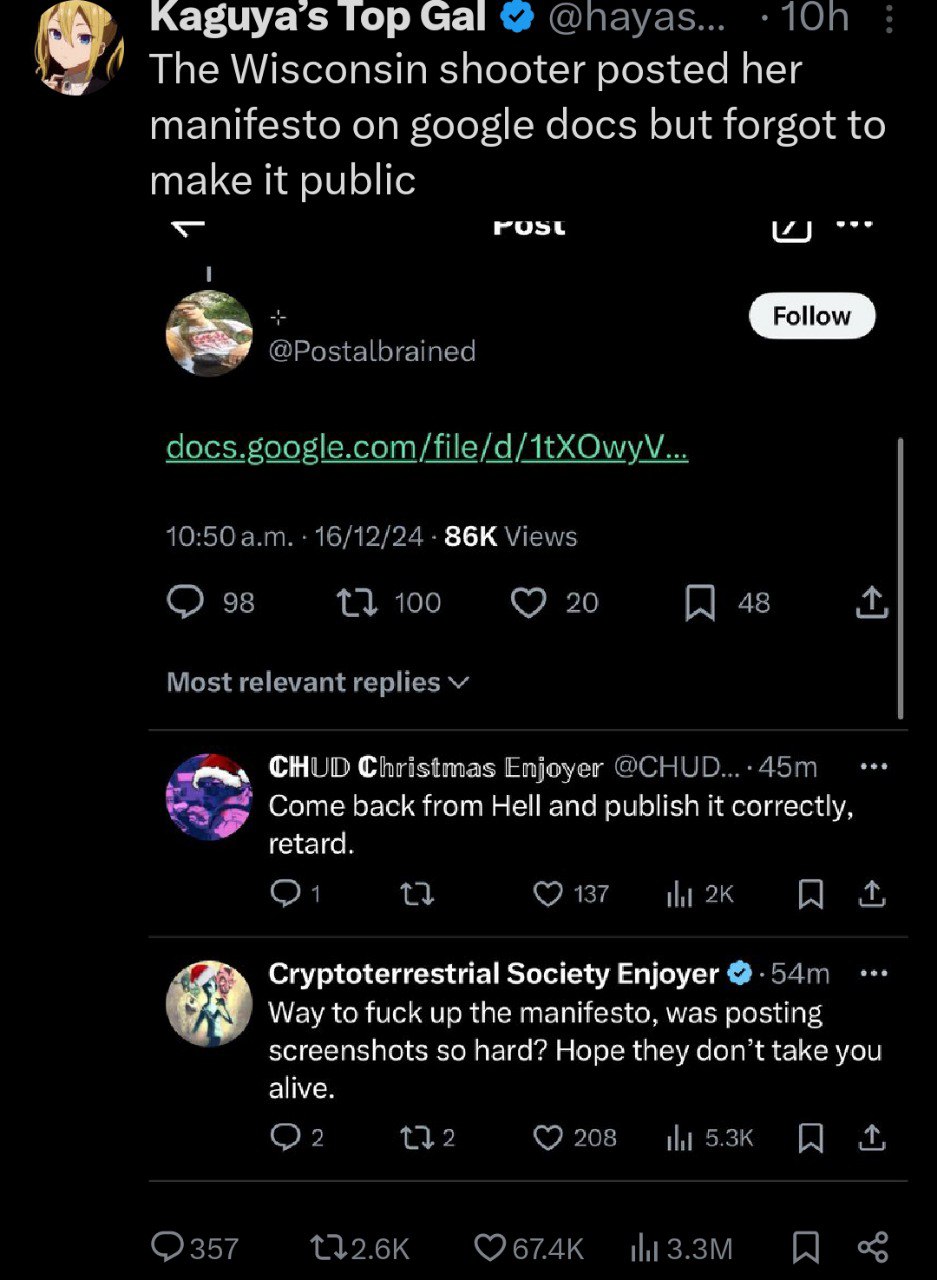Image resolution: width=937 pixels, height=1280 pixels.
Task: Click the embedded post's vertical scrollbar
Action: pyautogui.click(x=901, y=578)
